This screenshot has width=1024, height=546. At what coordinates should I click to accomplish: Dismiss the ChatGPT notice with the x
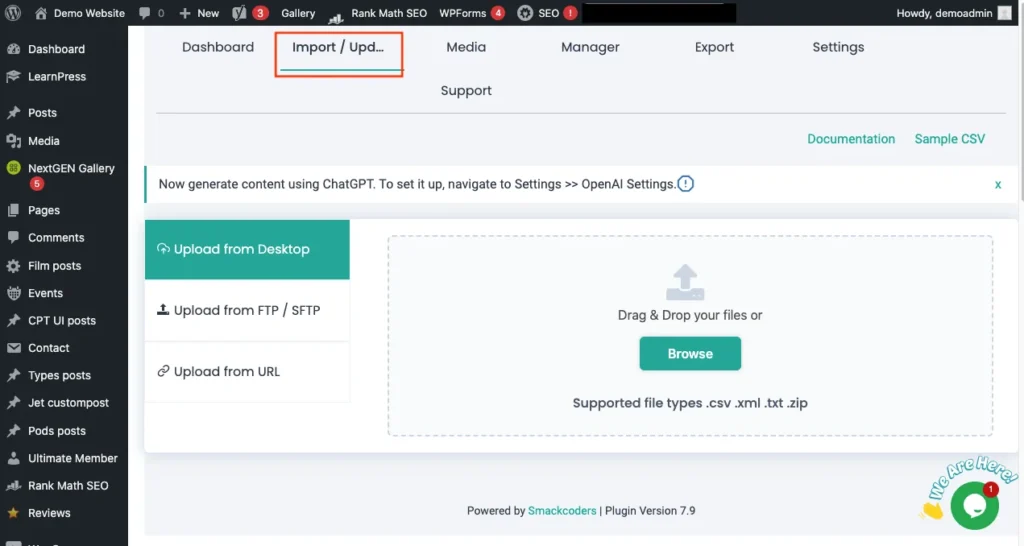pyautogui.click(x=997, y=185)
